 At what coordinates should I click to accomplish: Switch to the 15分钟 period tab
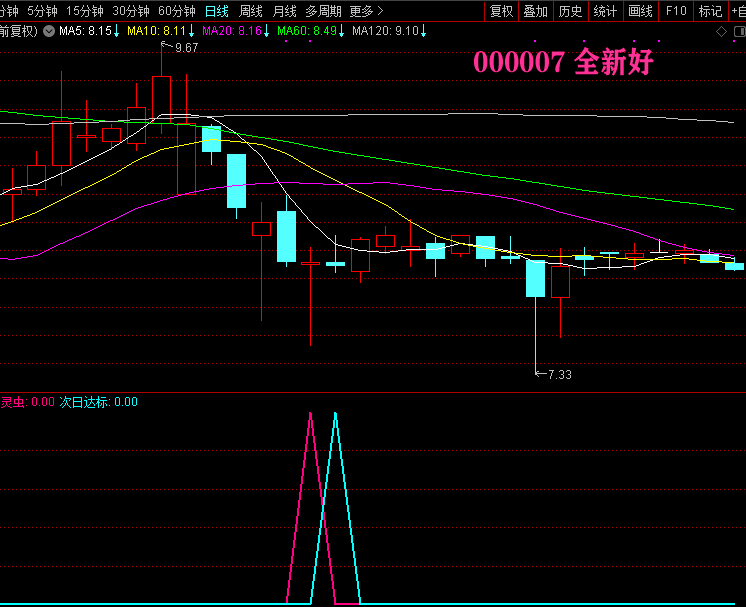coord(85,11)
